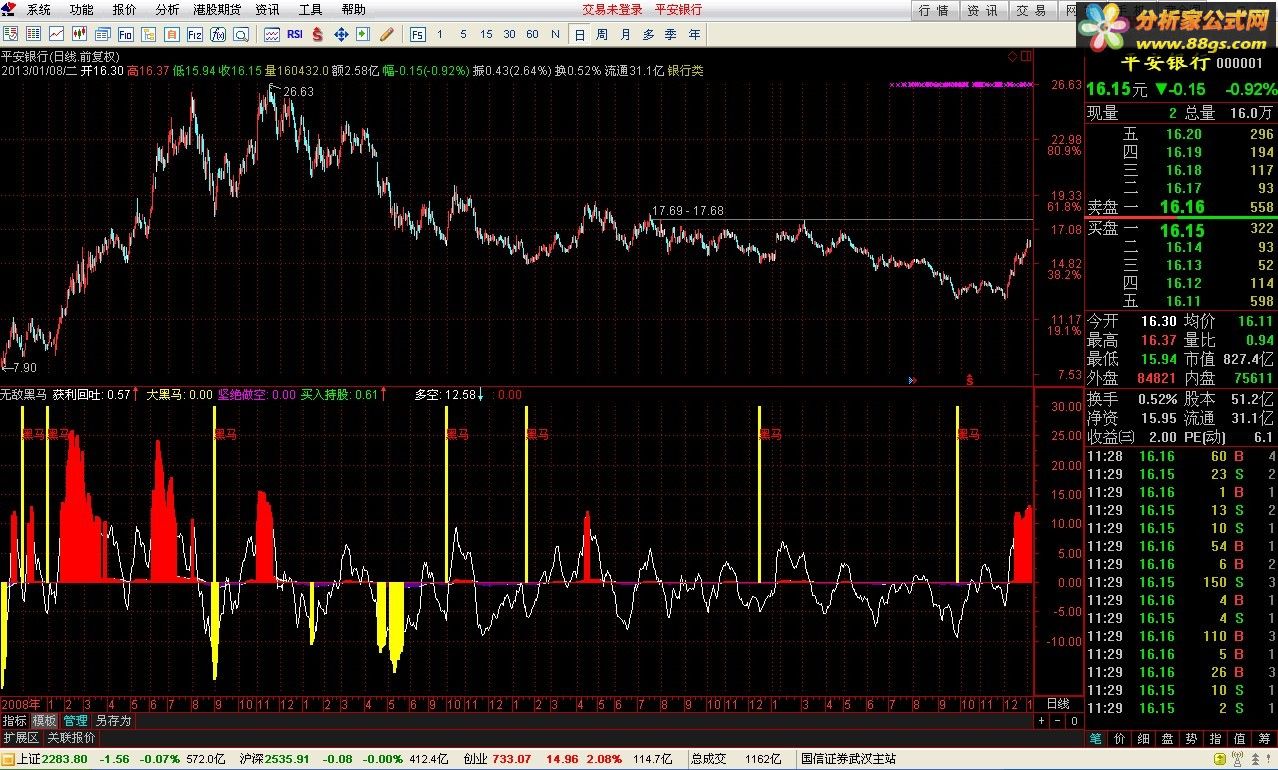
Task: Click the F5 toolbar icon
Action: click(417, 34)
